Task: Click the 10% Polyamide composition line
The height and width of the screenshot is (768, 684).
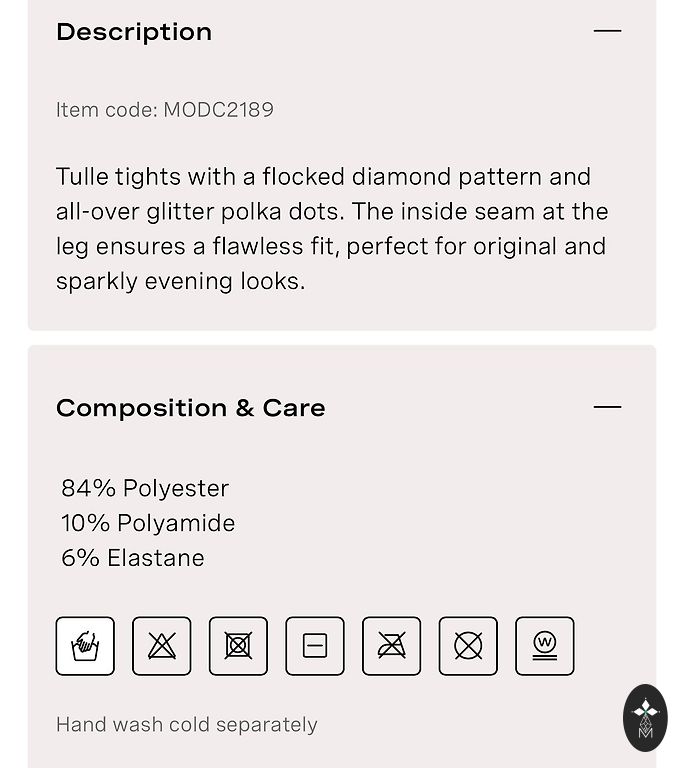Action: [148, 523]
